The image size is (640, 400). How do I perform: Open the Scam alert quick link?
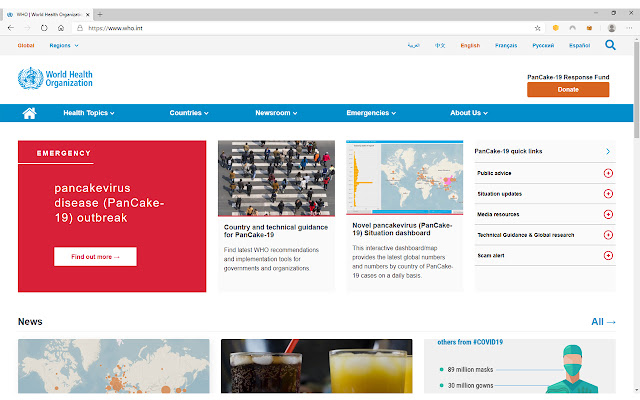491,256
